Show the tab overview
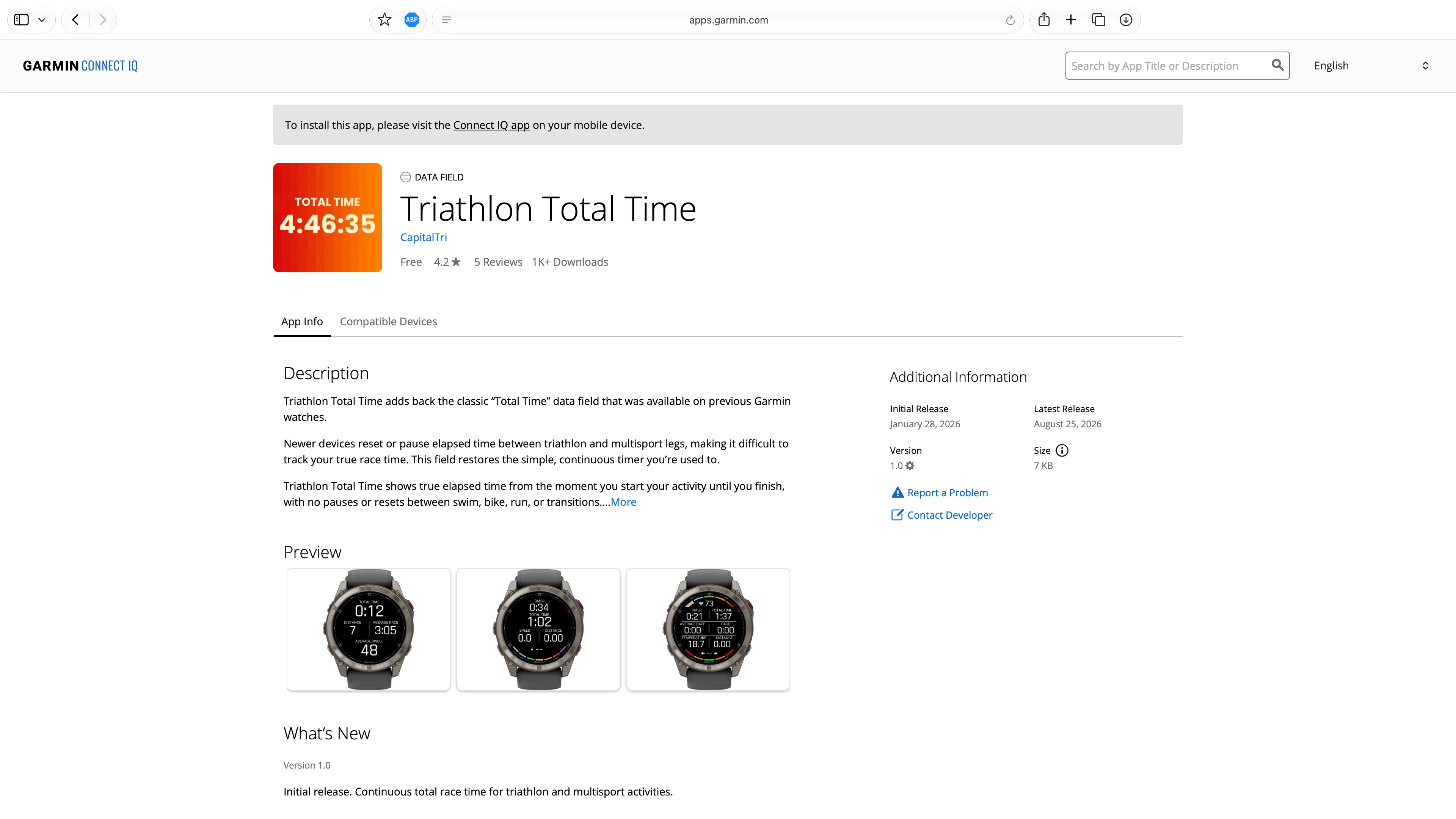1456x819 pixels. click(x=1098, y=20)
